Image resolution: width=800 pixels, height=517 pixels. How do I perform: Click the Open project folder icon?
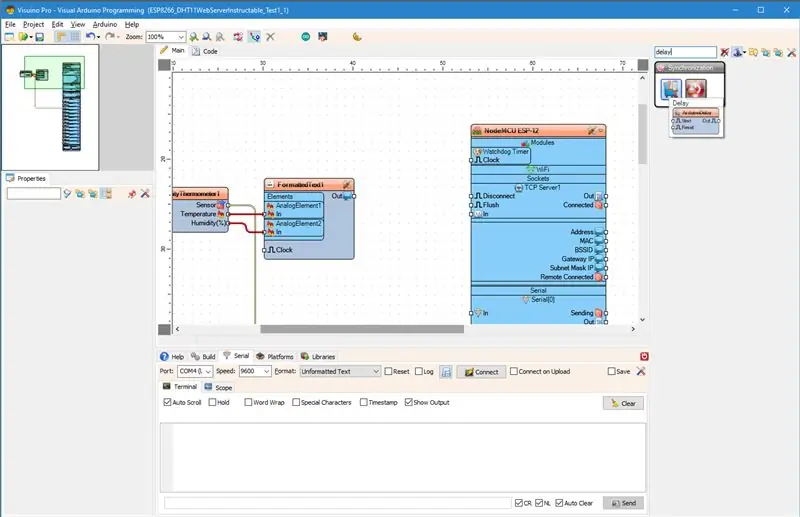pyautogui.click(x=23, y=37)
